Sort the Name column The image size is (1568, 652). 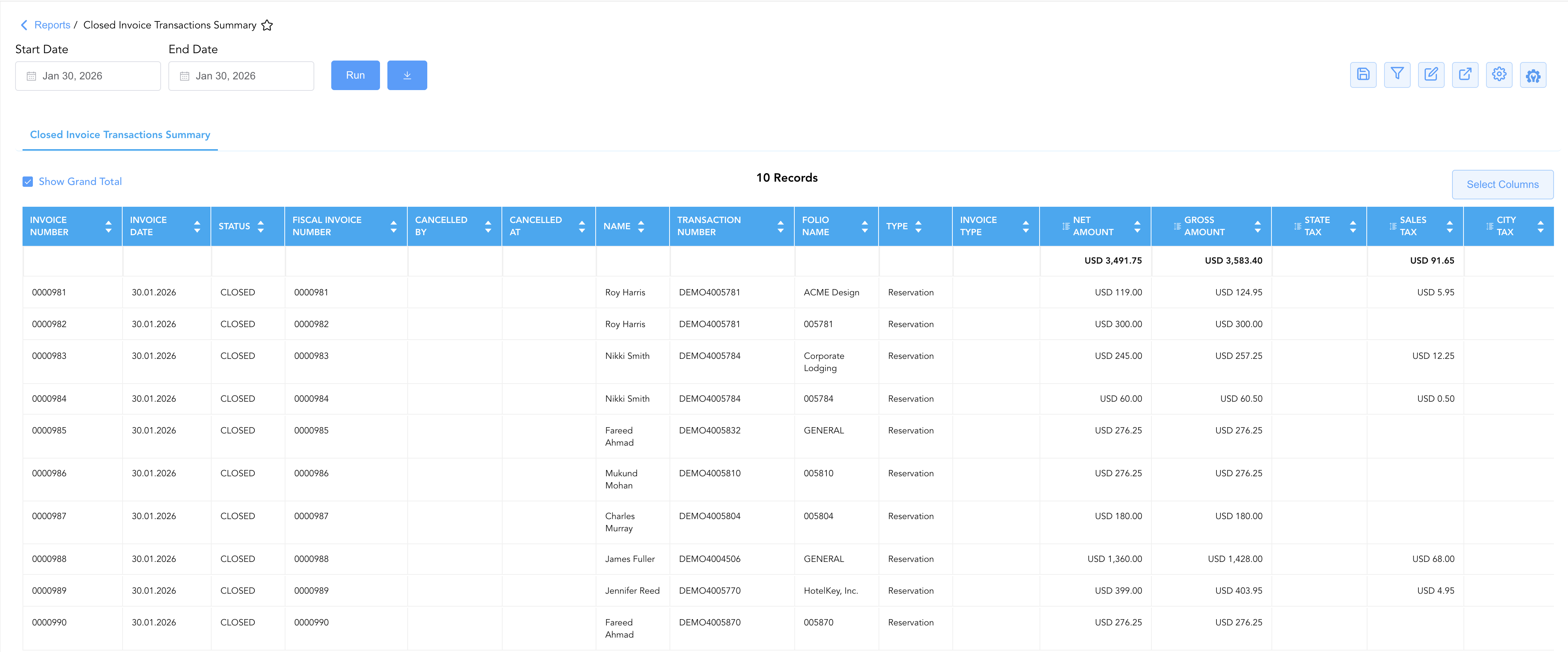tap(641, 226)
